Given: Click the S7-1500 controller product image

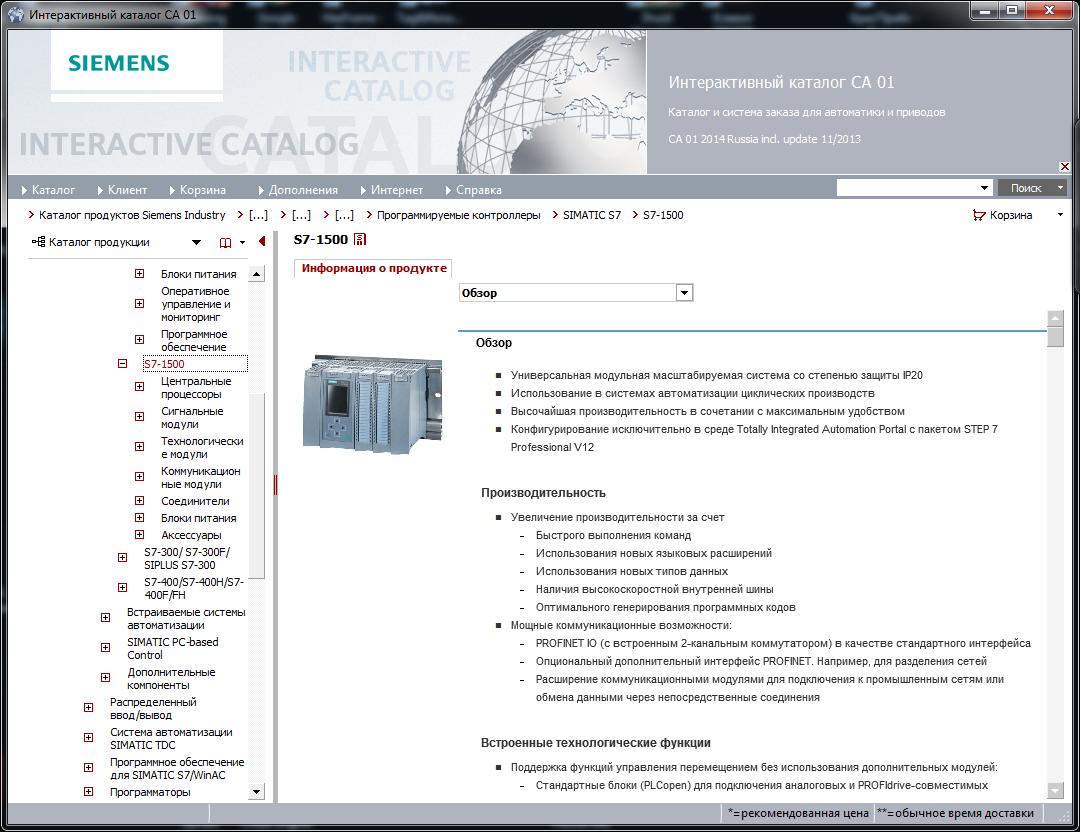Looking at the screenshot, I should coord(372,403).
